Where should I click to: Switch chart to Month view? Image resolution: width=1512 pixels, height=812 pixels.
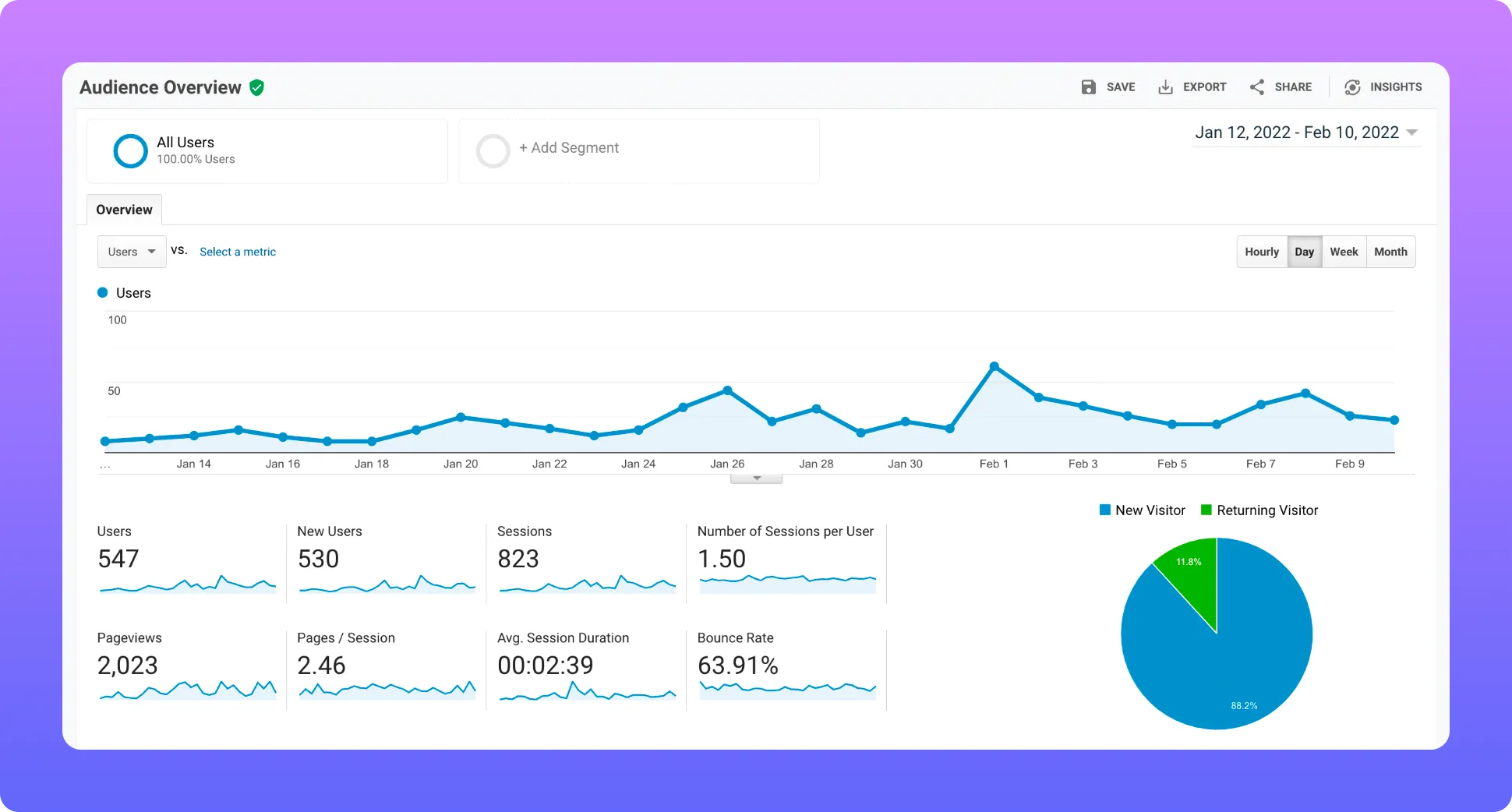point(1390,252)
